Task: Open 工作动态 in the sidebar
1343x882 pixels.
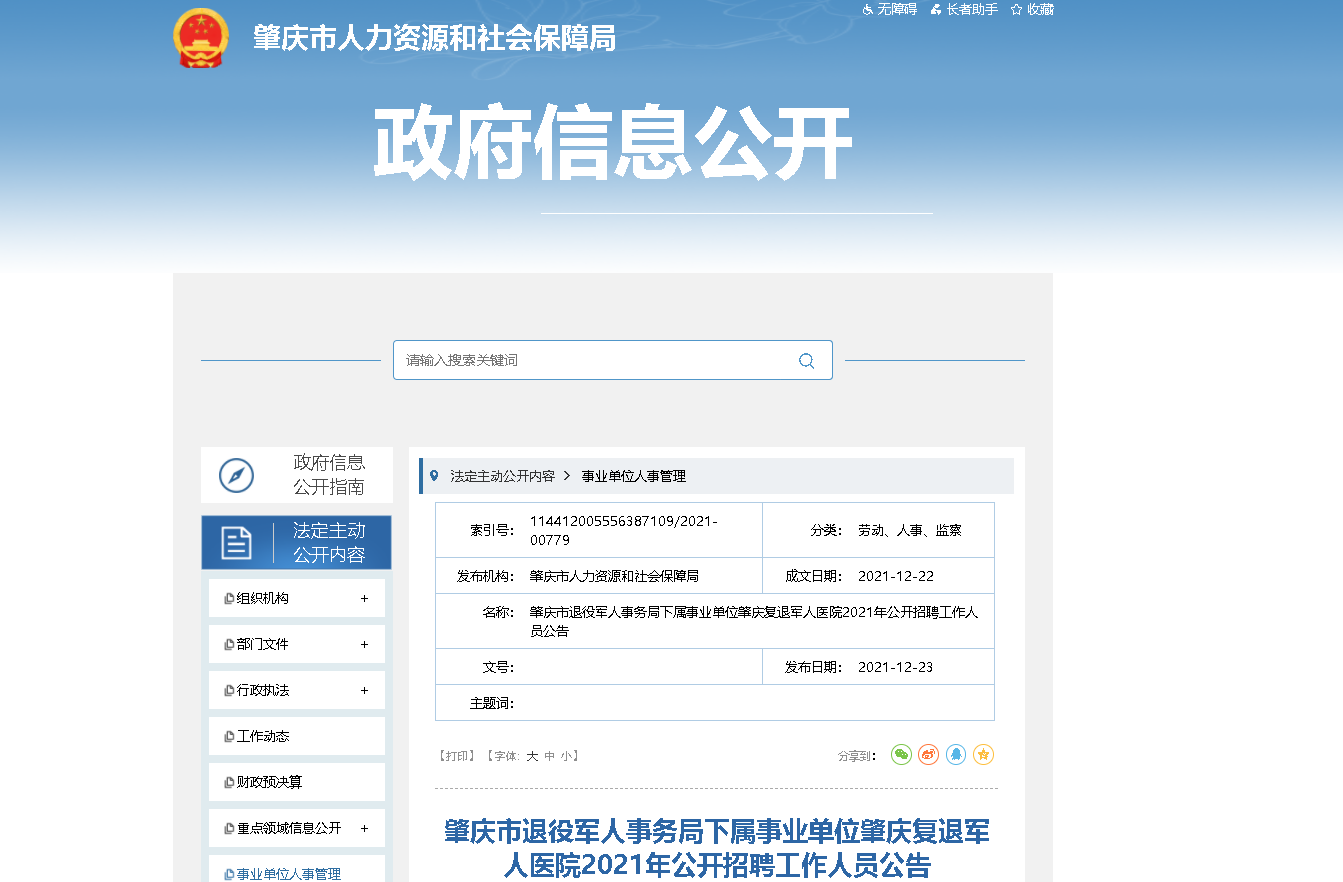Action: [263, 737]
